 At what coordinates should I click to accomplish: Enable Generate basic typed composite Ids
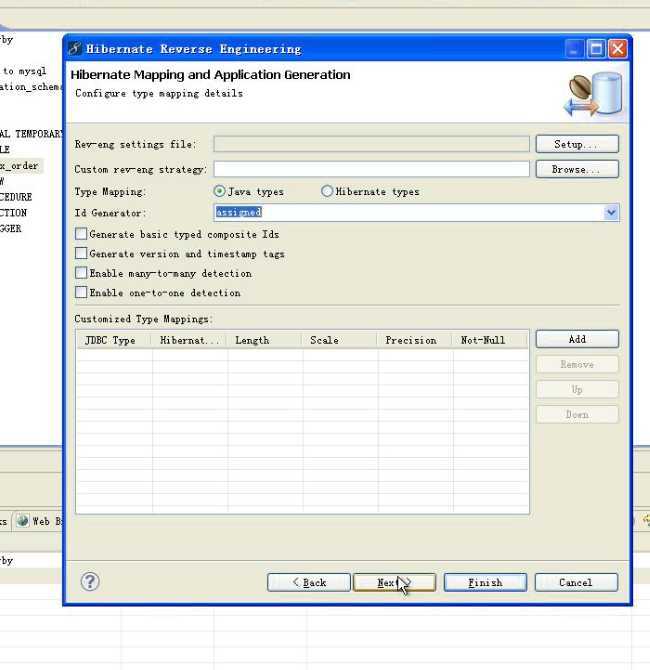point(81,234)
